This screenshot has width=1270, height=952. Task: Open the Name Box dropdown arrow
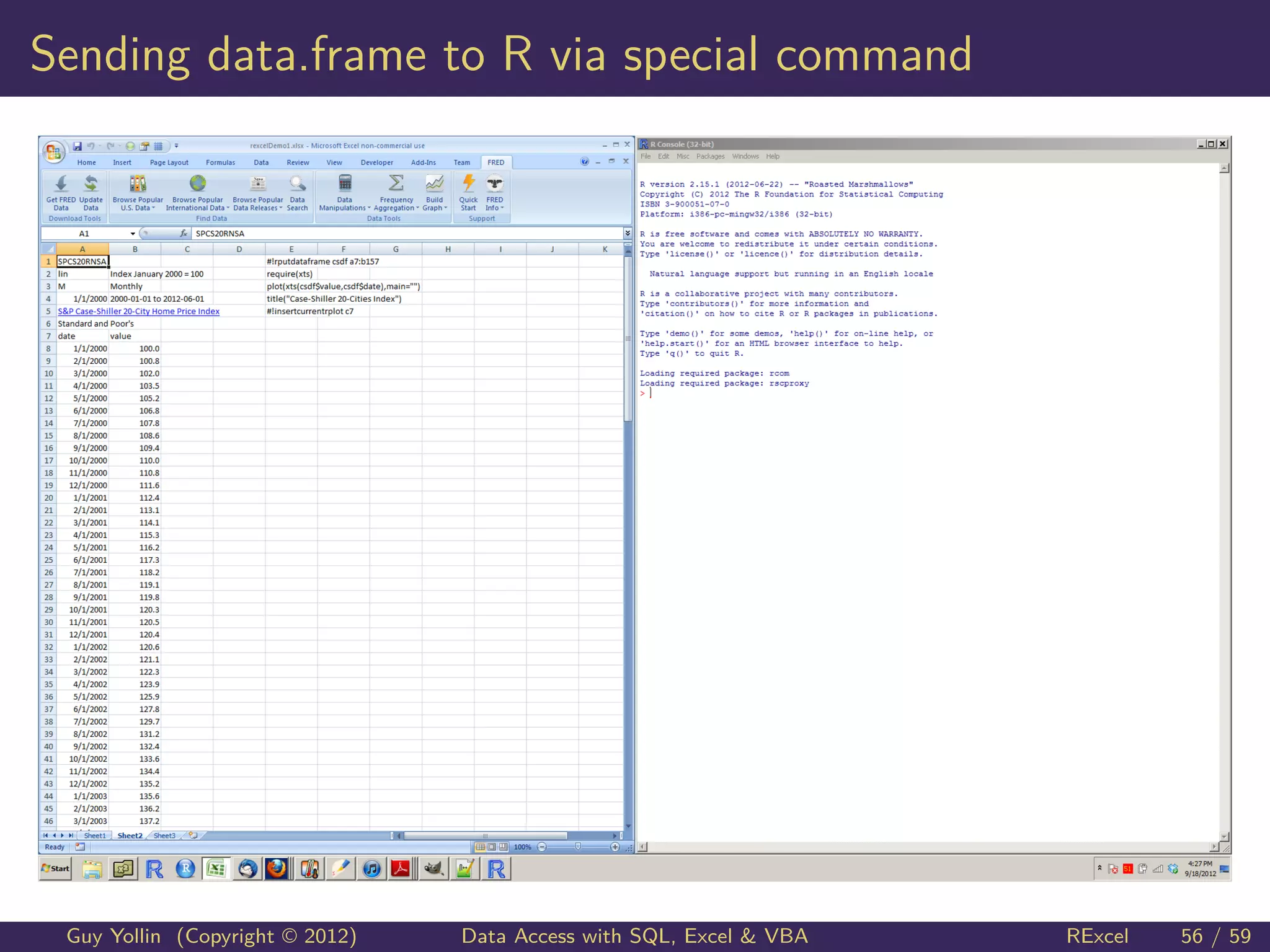tap(132, 234)
